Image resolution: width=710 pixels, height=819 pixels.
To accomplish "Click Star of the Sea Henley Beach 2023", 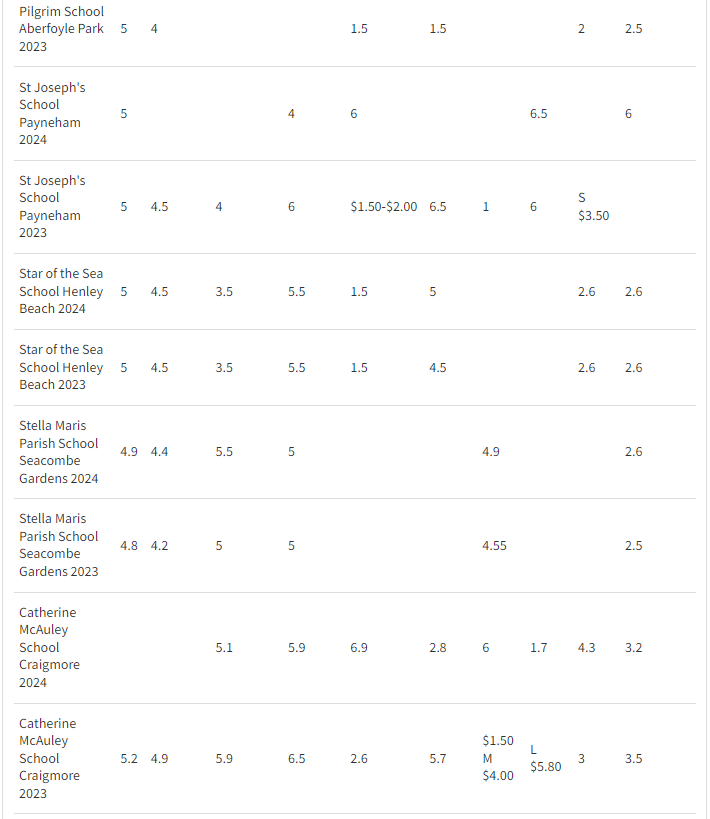I will tap(61, 367).
